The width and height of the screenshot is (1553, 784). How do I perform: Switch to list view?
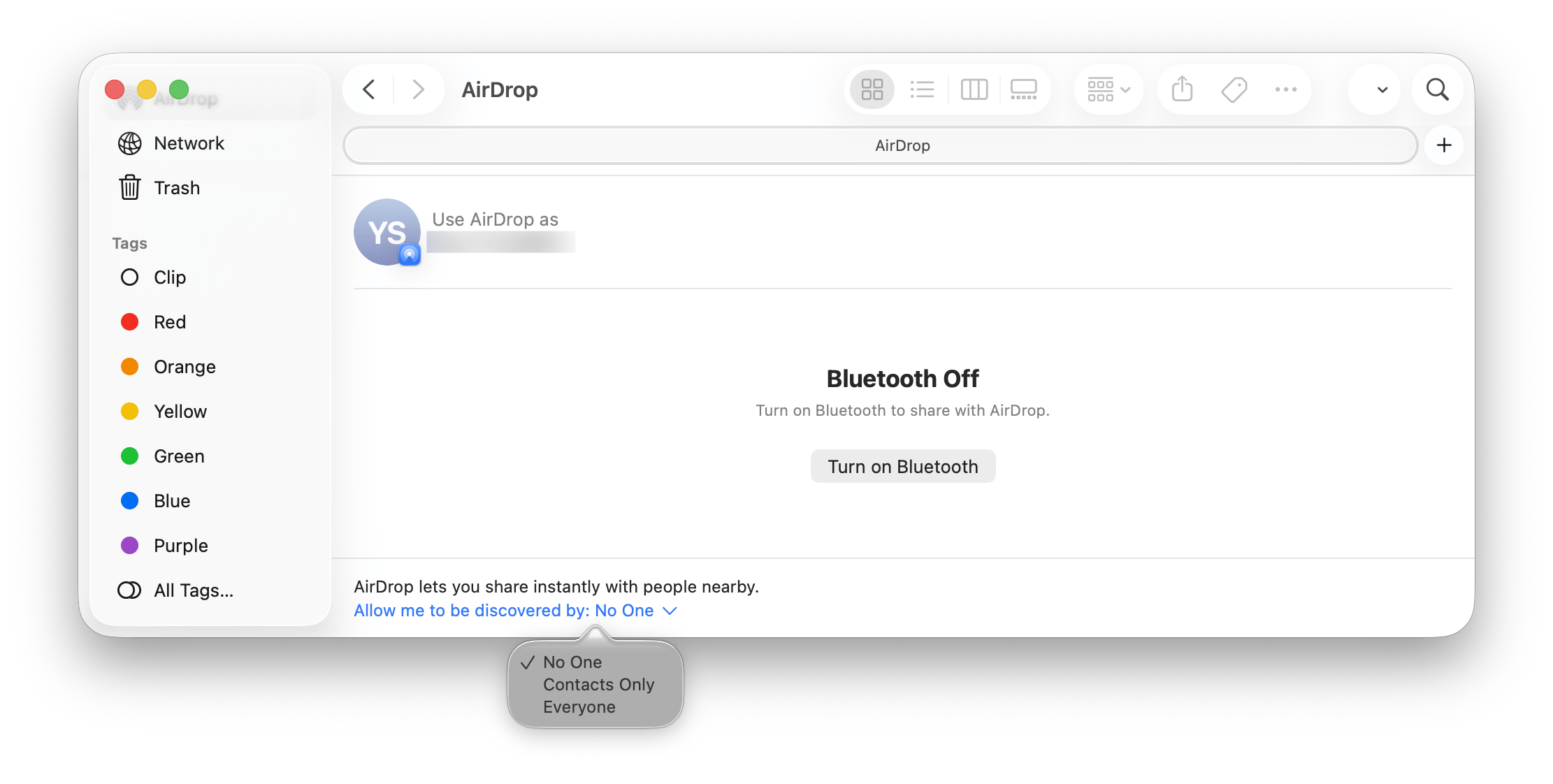click(922, 89)
